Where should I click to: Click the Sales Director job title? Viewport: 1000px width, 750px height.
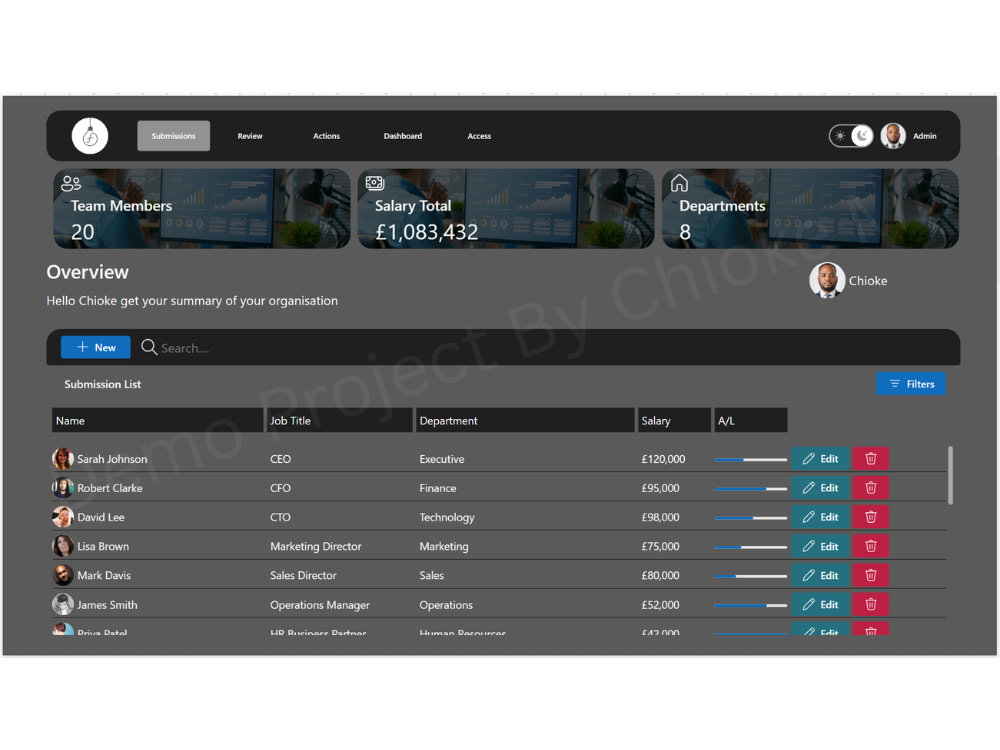tap(303, 575)
